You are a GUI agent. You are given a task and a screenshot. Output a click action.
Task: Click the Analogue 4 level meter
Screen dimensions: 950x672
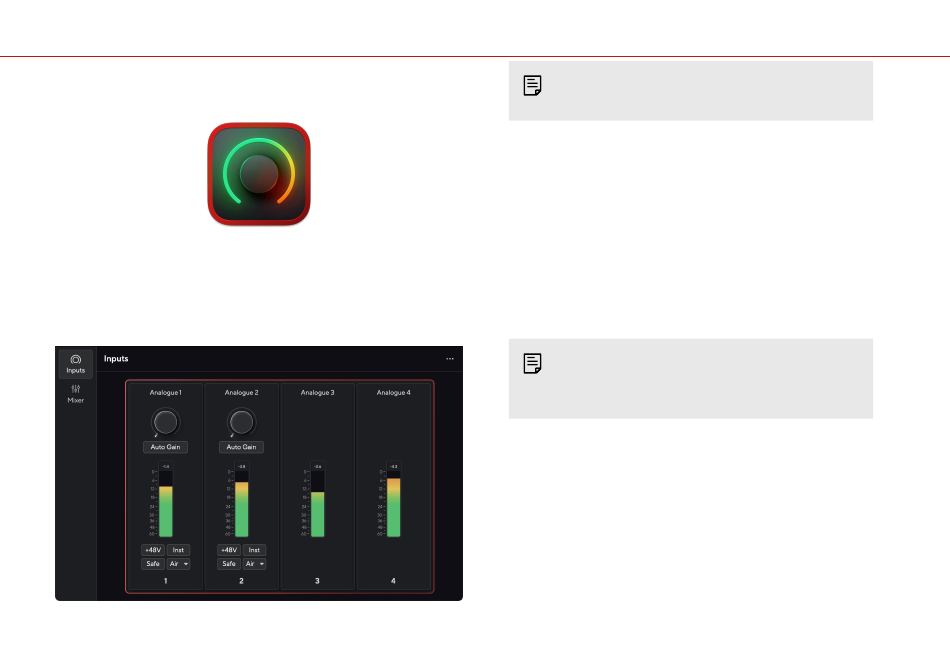click(393, 499)
